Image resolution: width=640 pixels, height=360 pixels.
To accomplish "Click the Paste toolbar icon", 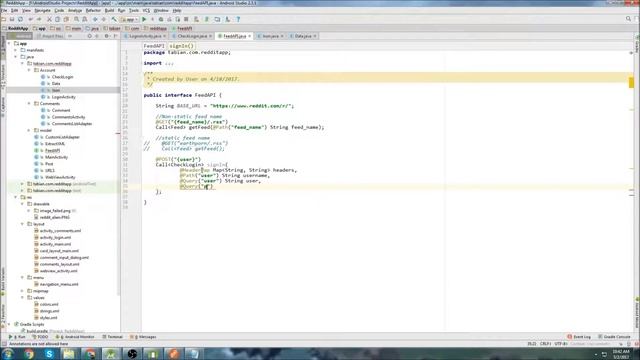I will [66, 19].
